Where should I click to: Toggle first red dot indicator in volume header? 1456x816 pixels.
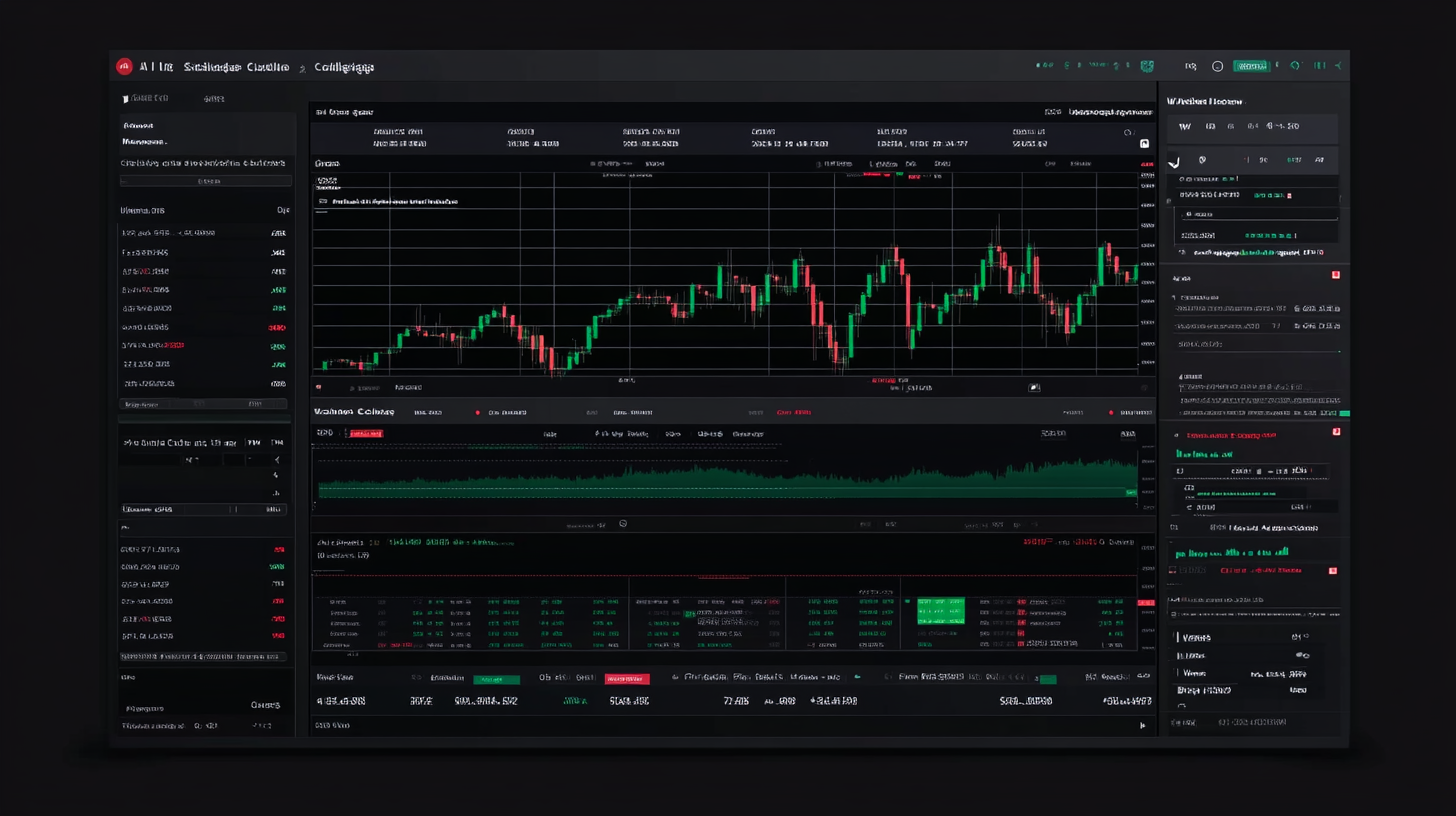click(x=477, y=412)
